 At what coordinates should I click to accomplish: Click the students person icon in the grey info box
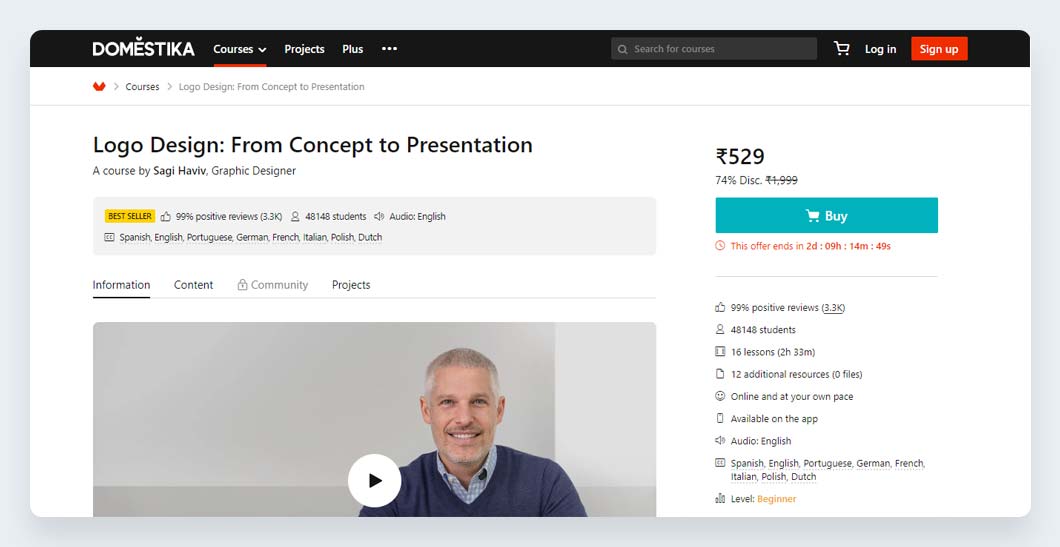(295, 217)
